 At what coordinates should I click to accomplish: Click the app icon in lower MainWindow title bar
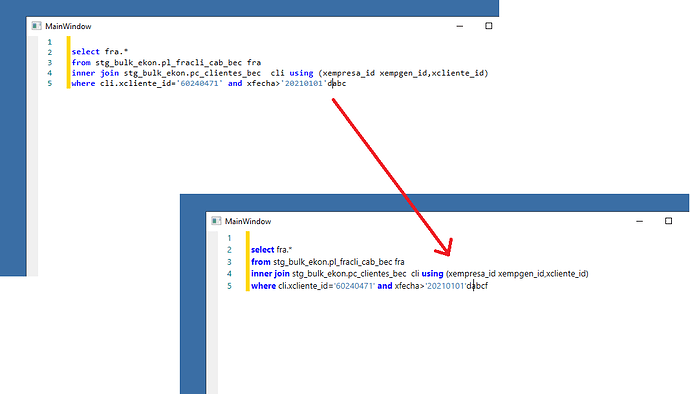[216, 221]
